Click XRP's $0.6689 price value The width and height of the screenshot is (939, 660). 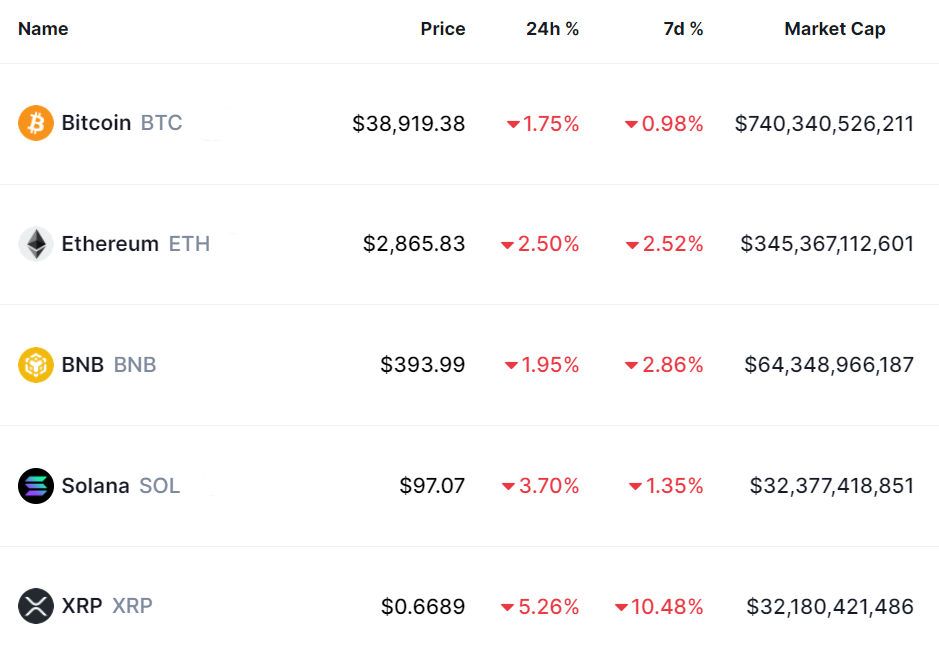pyautogui.click(x=423, y=607)
